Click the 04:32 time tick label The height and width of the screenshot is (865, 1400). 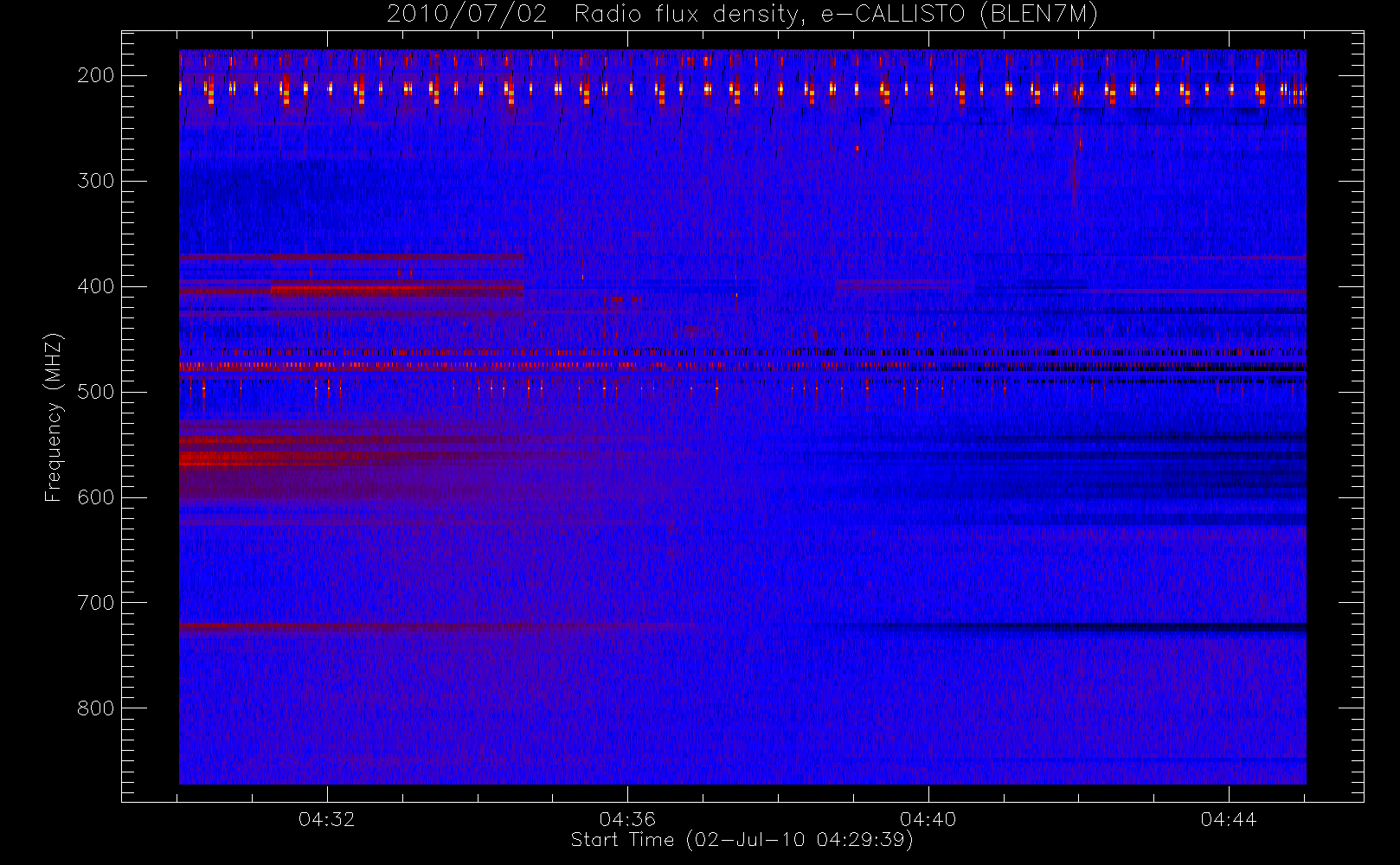327,819
